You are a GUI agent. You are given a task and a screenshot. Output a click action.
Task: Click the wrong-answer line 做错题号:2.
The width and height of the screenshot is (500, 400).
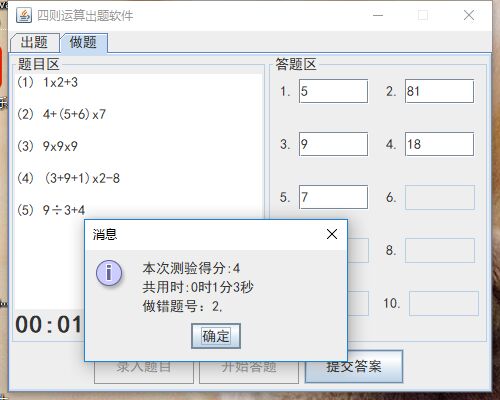pyautogui.click(x=182, y=306)
